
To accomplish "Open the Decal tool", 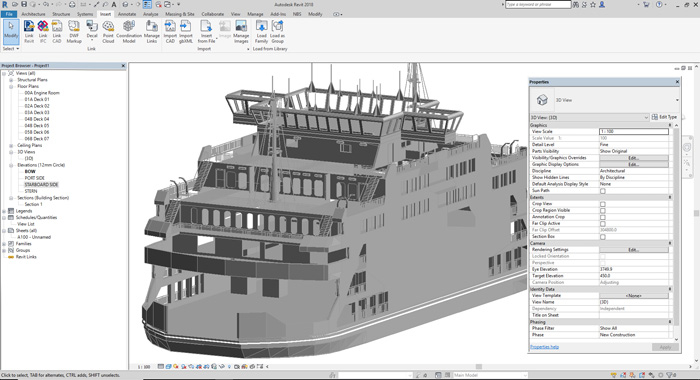I will pyautogui.click(x=92, y=30).
